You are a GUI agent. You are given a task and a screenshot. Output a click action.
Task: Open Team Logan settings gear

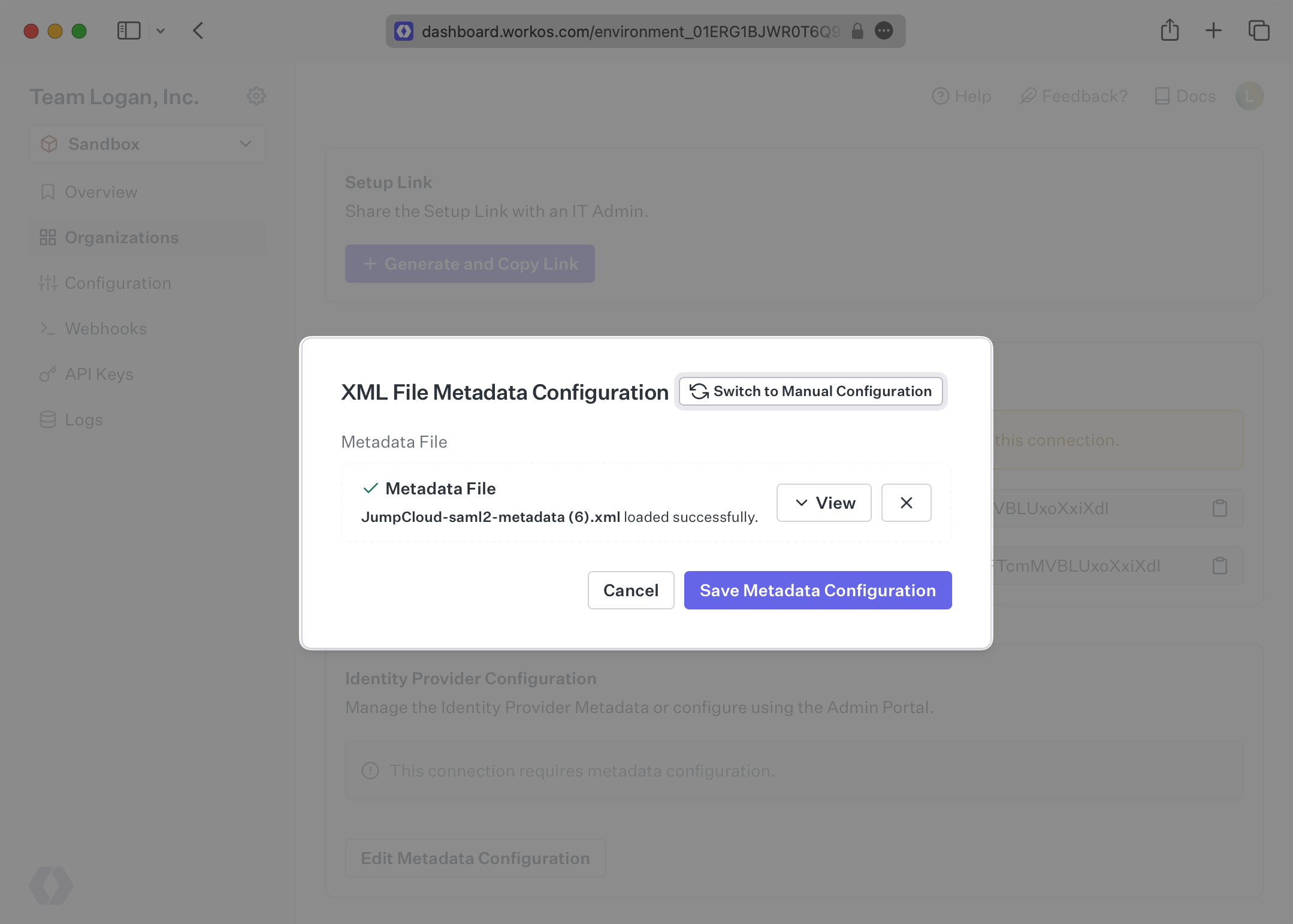tap(256, 96)
